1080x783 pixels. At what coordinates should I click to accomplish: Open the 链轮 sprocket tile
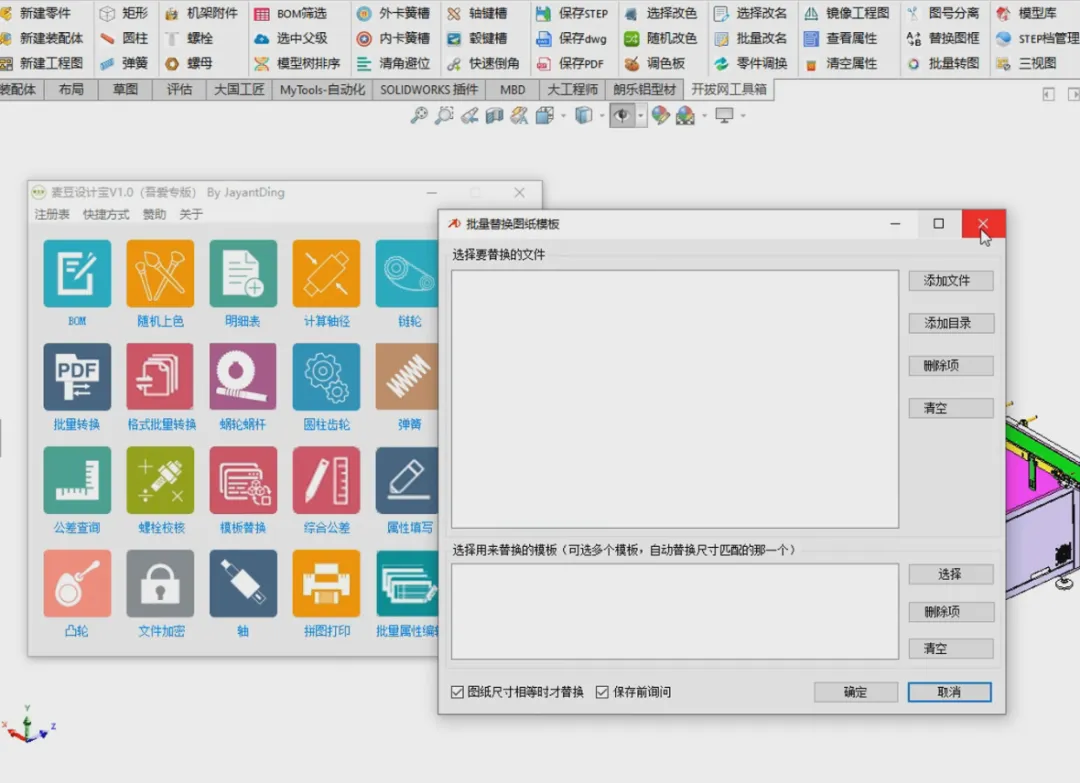(407, 273)
